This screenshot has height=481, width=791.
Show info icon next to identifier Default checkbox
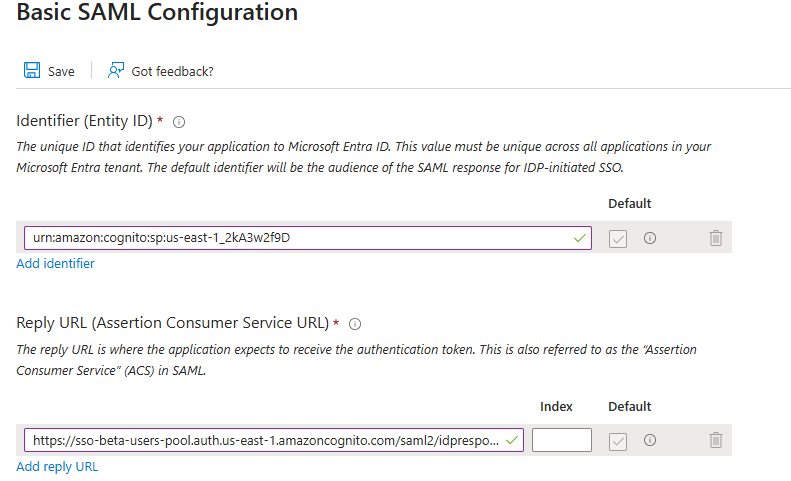click(650, 238)
